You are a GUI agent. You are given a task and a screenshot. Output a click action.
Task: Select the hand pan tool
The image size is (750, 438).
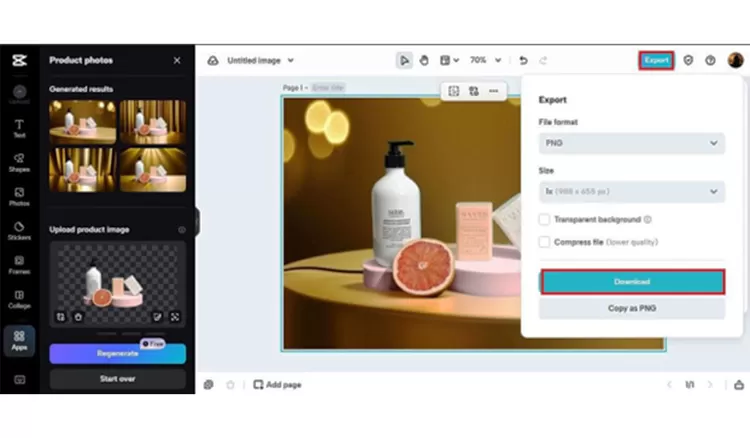(x=424, y=60)
